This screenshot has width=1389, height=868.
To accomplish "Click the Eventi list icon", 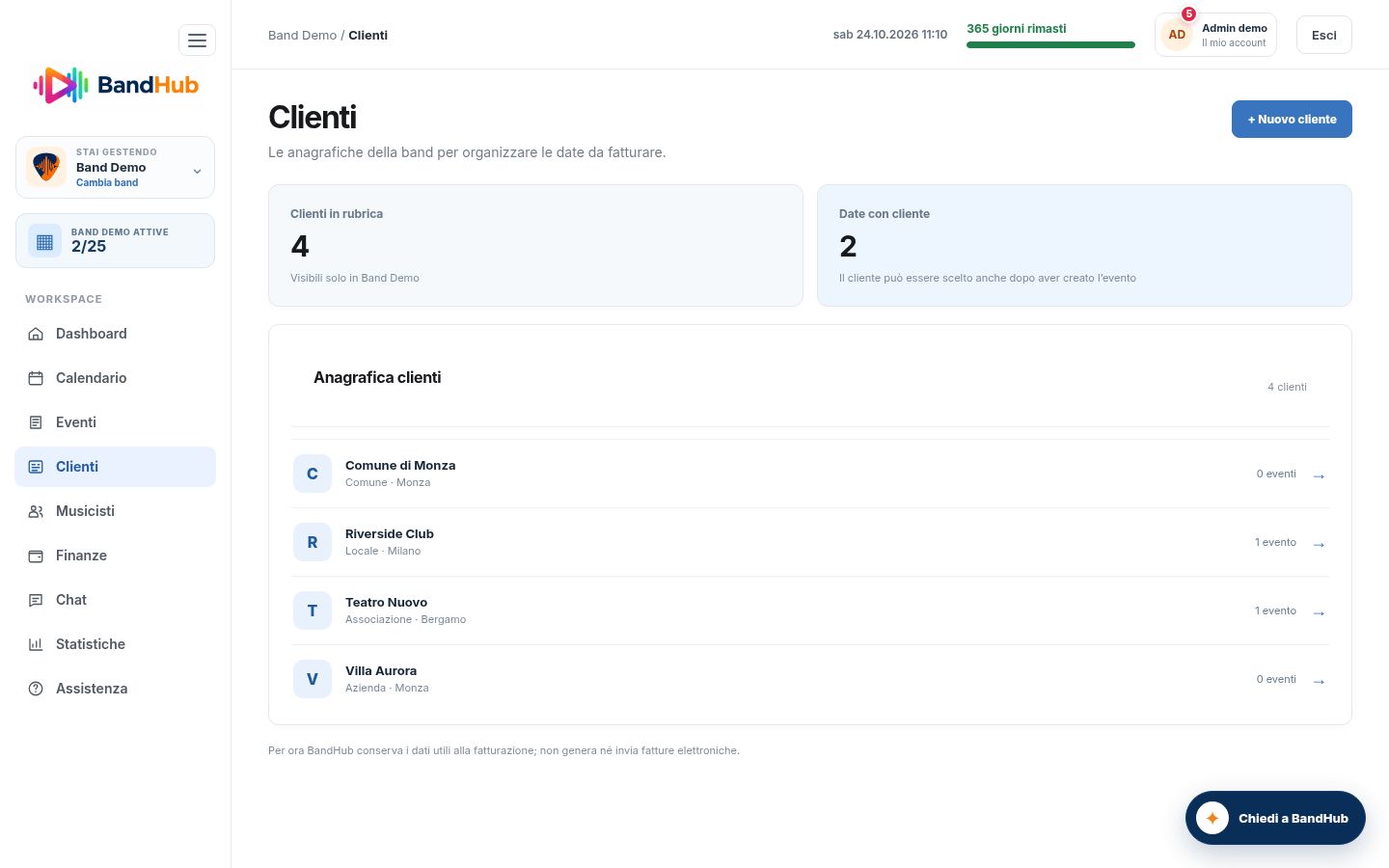I will (36, 422).
